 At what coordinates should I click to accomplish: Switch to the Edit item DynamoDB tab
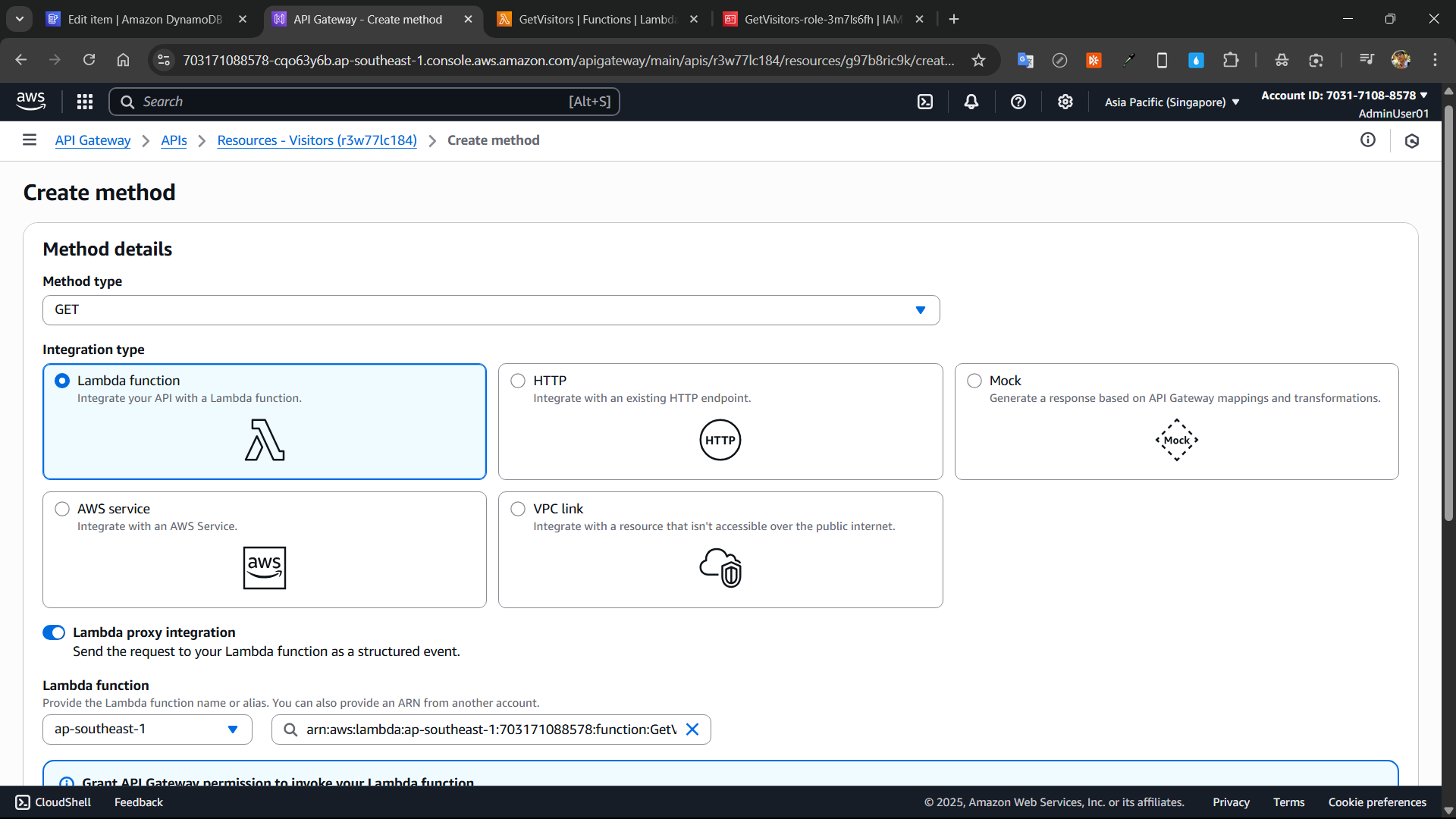[144, 19]
